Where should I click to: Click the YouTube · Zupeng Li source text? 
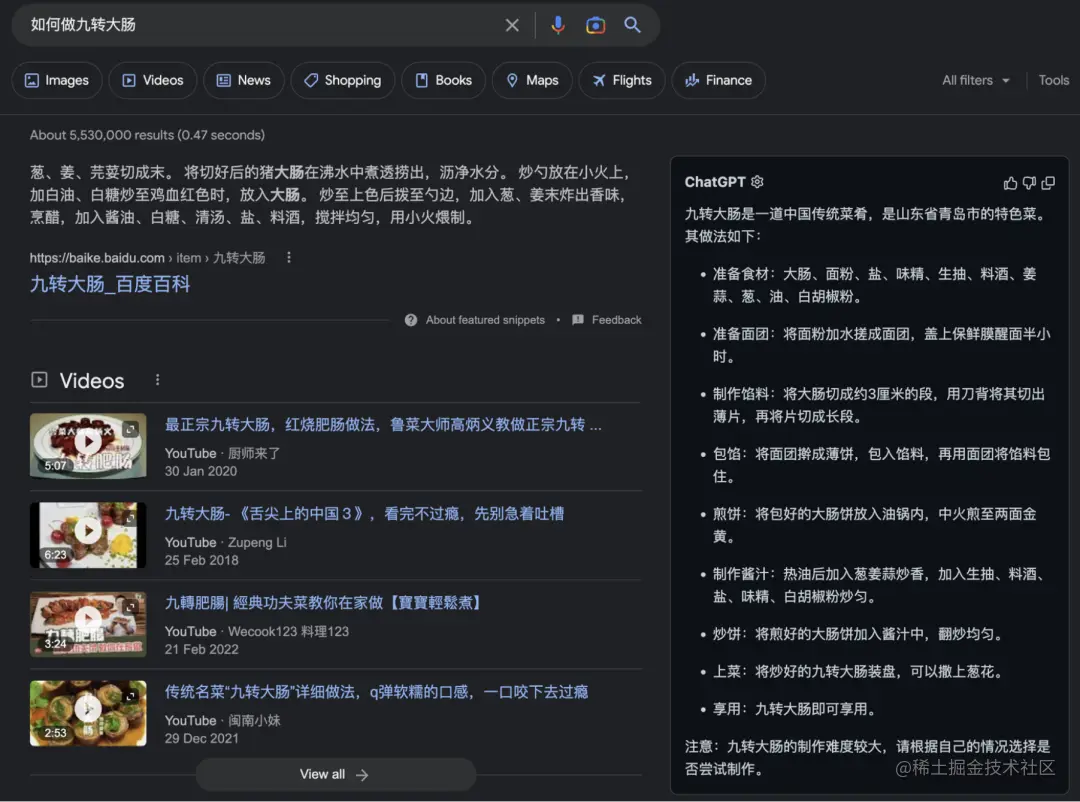pos(225,542)
